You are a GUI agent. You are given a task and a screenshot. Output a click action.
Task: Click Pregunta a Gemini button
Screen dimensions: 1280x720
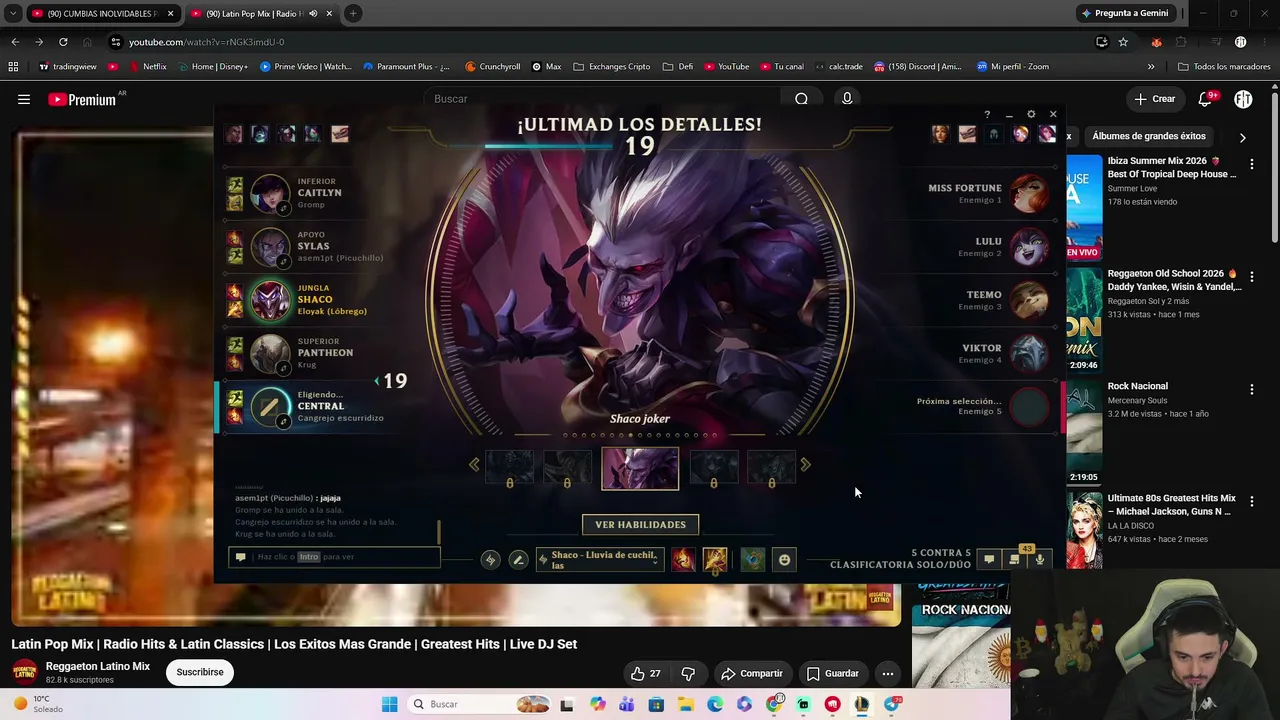click(1124, 13)
